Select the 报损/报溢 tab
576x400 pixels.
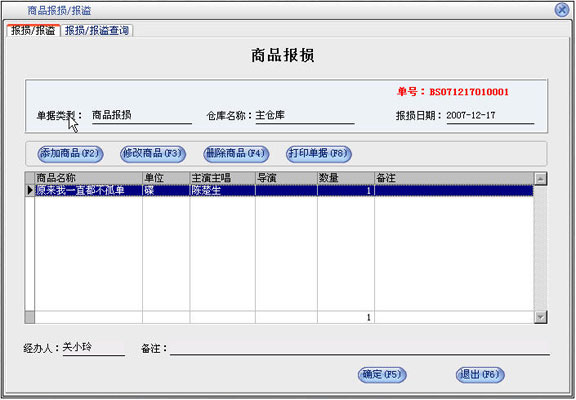tap(33, 30)
